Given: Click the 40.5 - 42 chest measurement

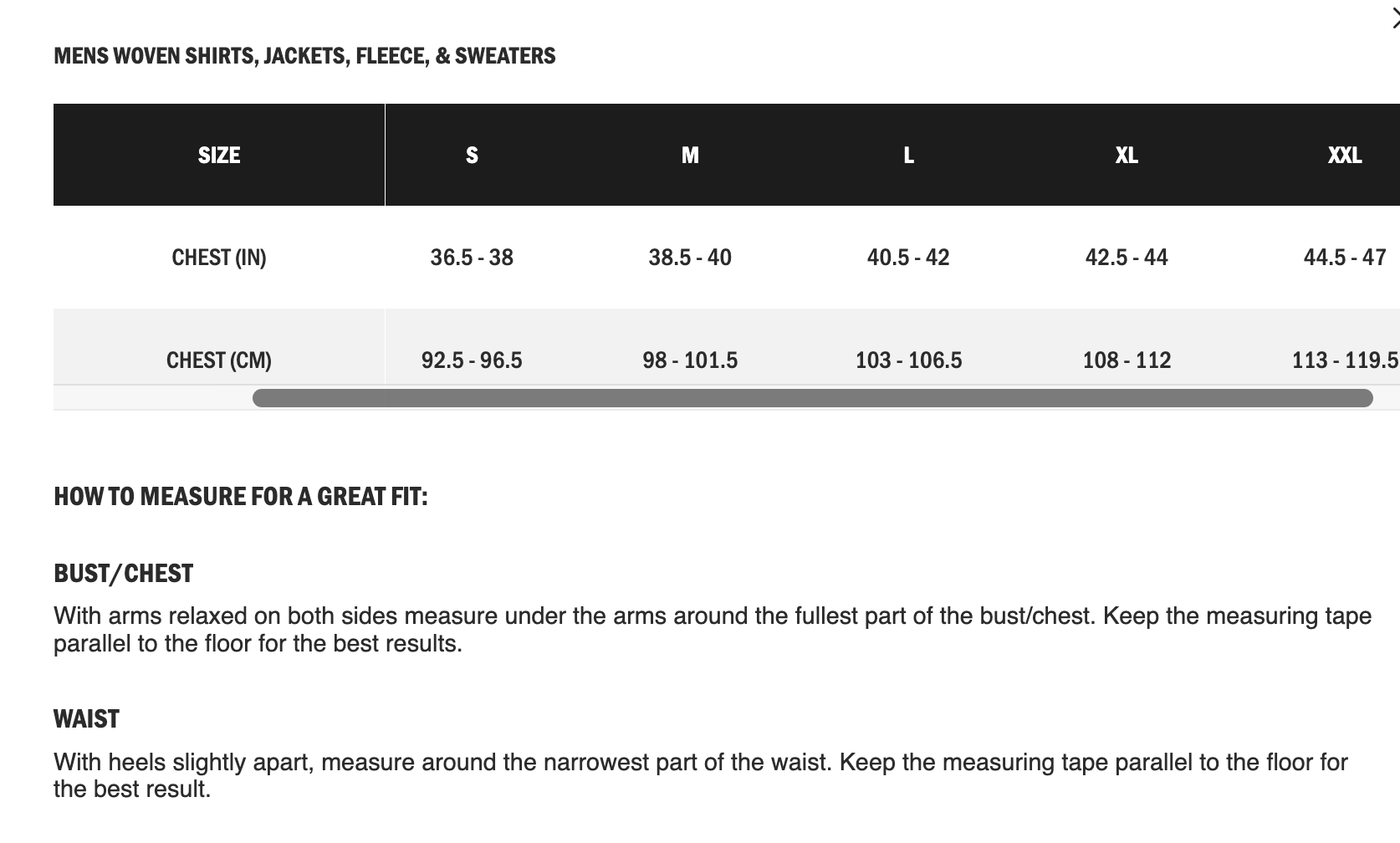Looking at the screenshot, I should click(x=908, y=258).
